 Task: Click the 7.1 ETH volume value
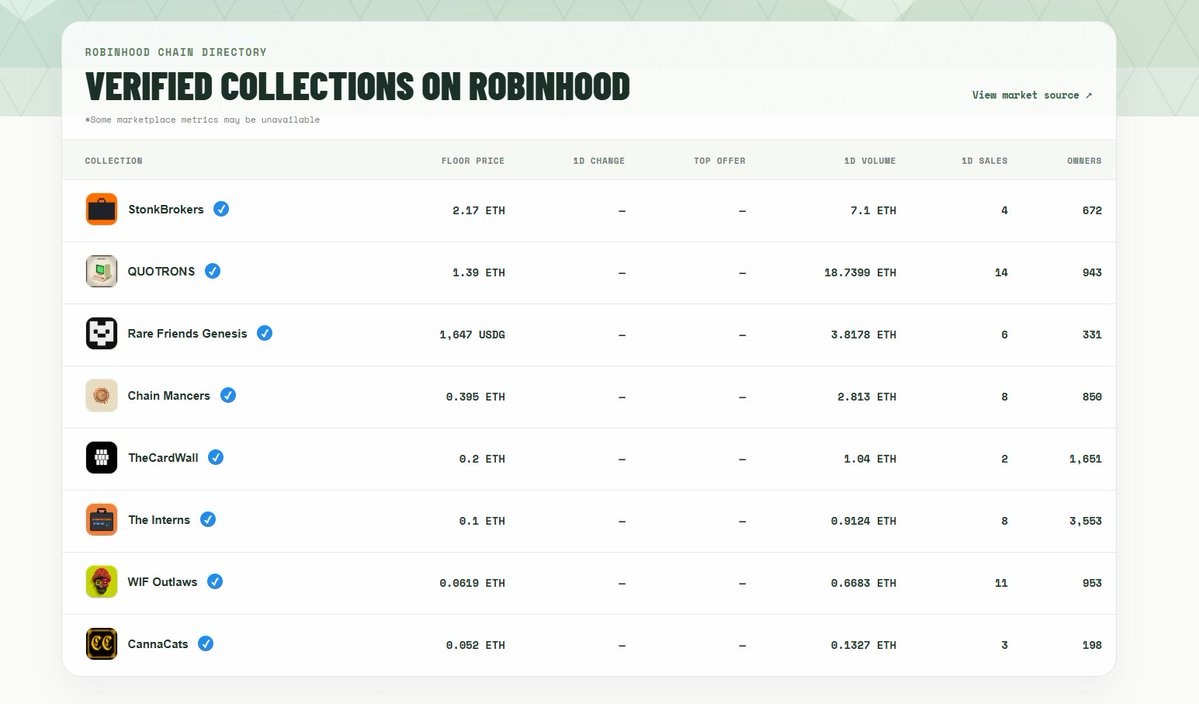click(873, 210)
